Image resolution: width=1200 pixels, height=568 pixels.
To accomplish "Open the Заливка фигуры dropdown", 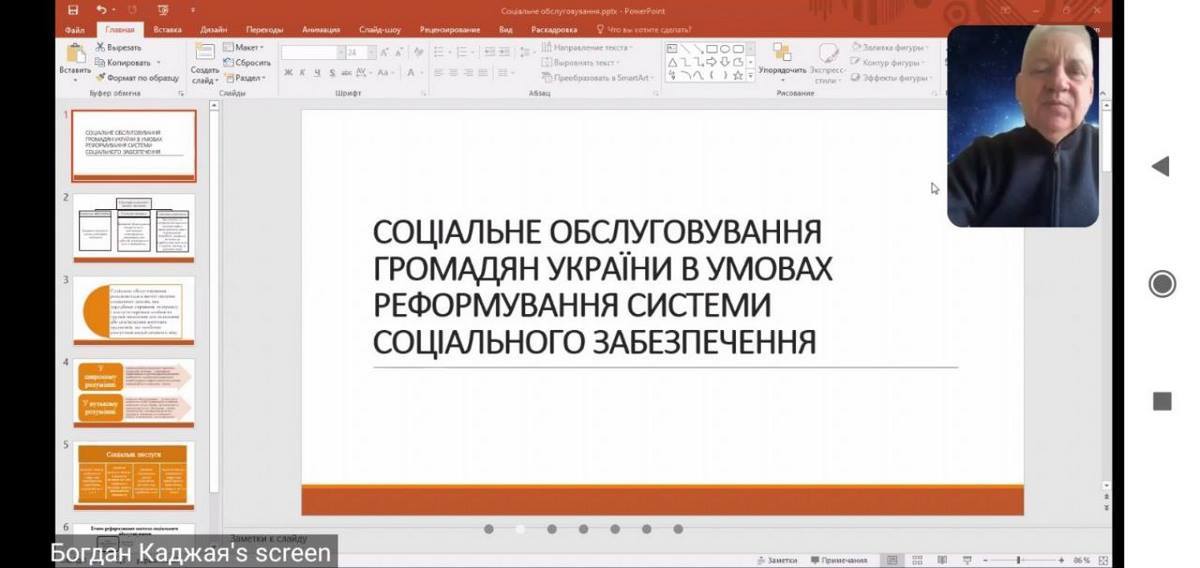I will pos(892,47).
